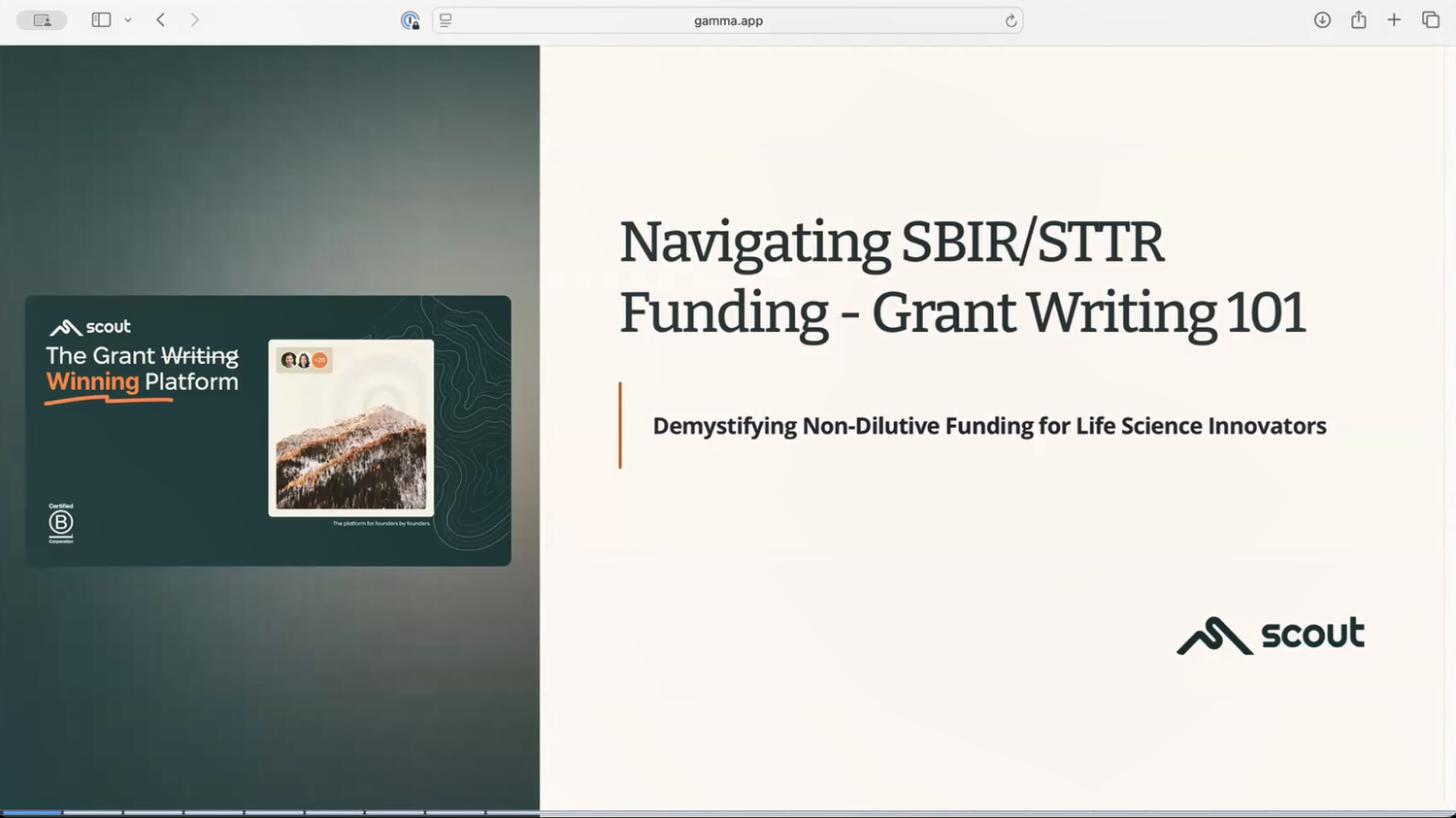Click the Scout grant platform banner image

(268, 431)
